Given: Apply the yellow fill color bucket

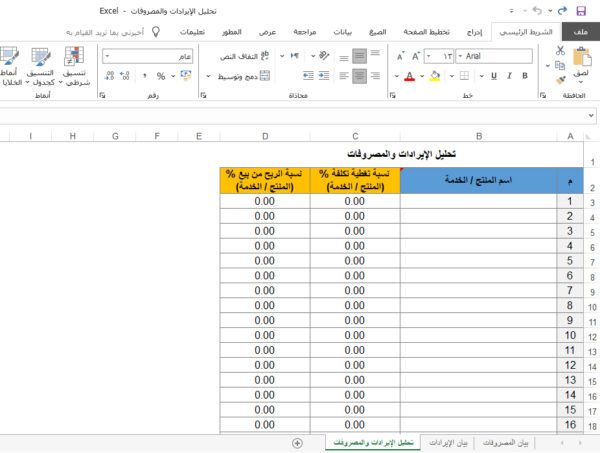Looking at the screenshot, I should click(x=435, y=76).
